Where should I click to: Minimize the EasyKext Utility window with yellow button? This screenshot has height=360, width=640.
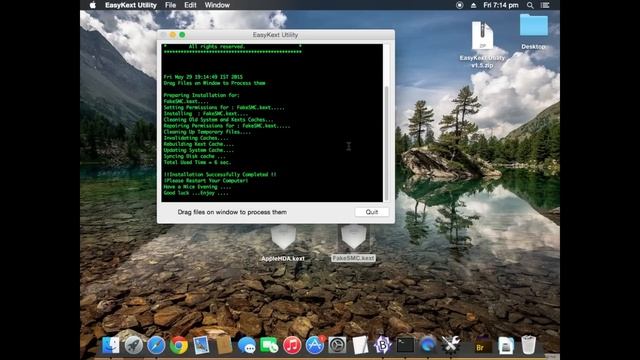coord(173,35)
